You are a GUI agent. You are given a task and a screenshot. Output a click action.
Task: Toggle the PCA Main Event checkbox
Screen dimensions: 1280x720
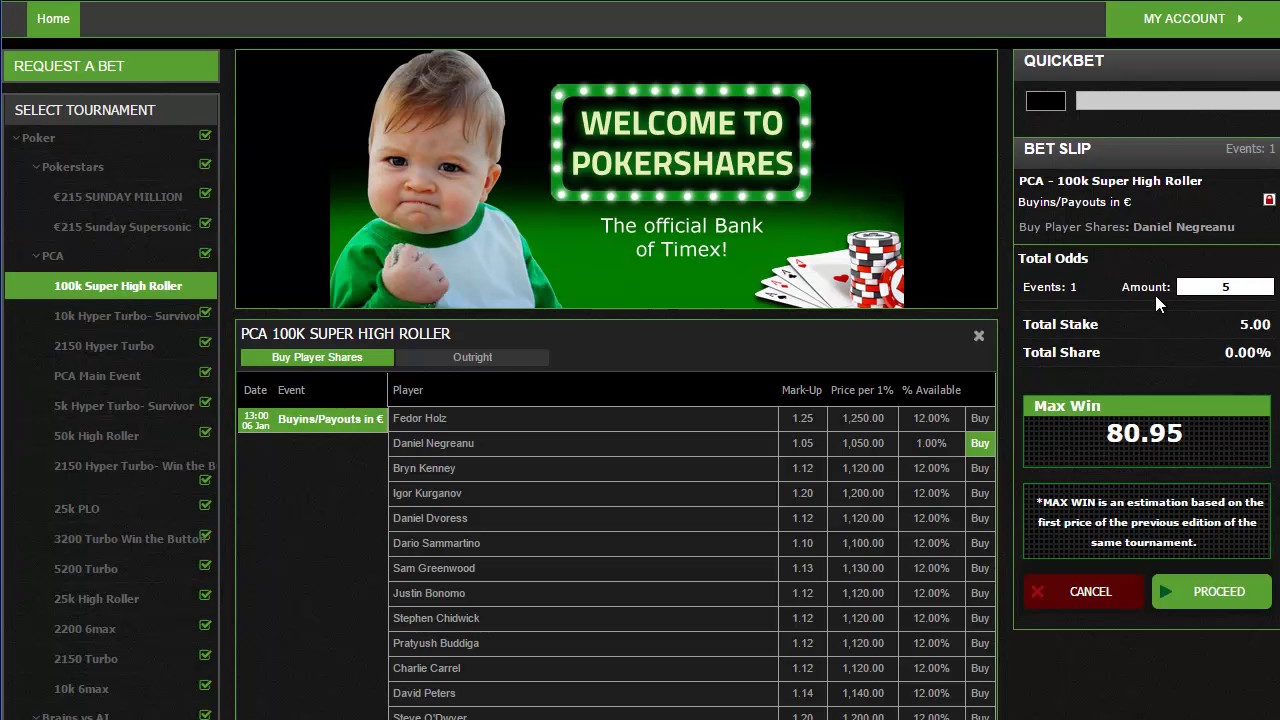205,373
